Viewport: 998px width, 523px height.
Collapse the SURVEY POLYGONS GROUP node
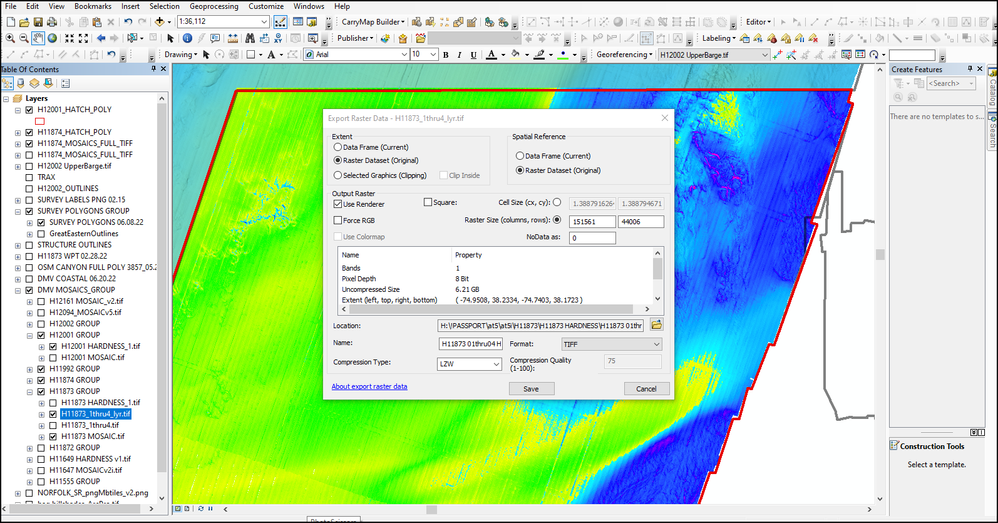(x=18, y=211)
